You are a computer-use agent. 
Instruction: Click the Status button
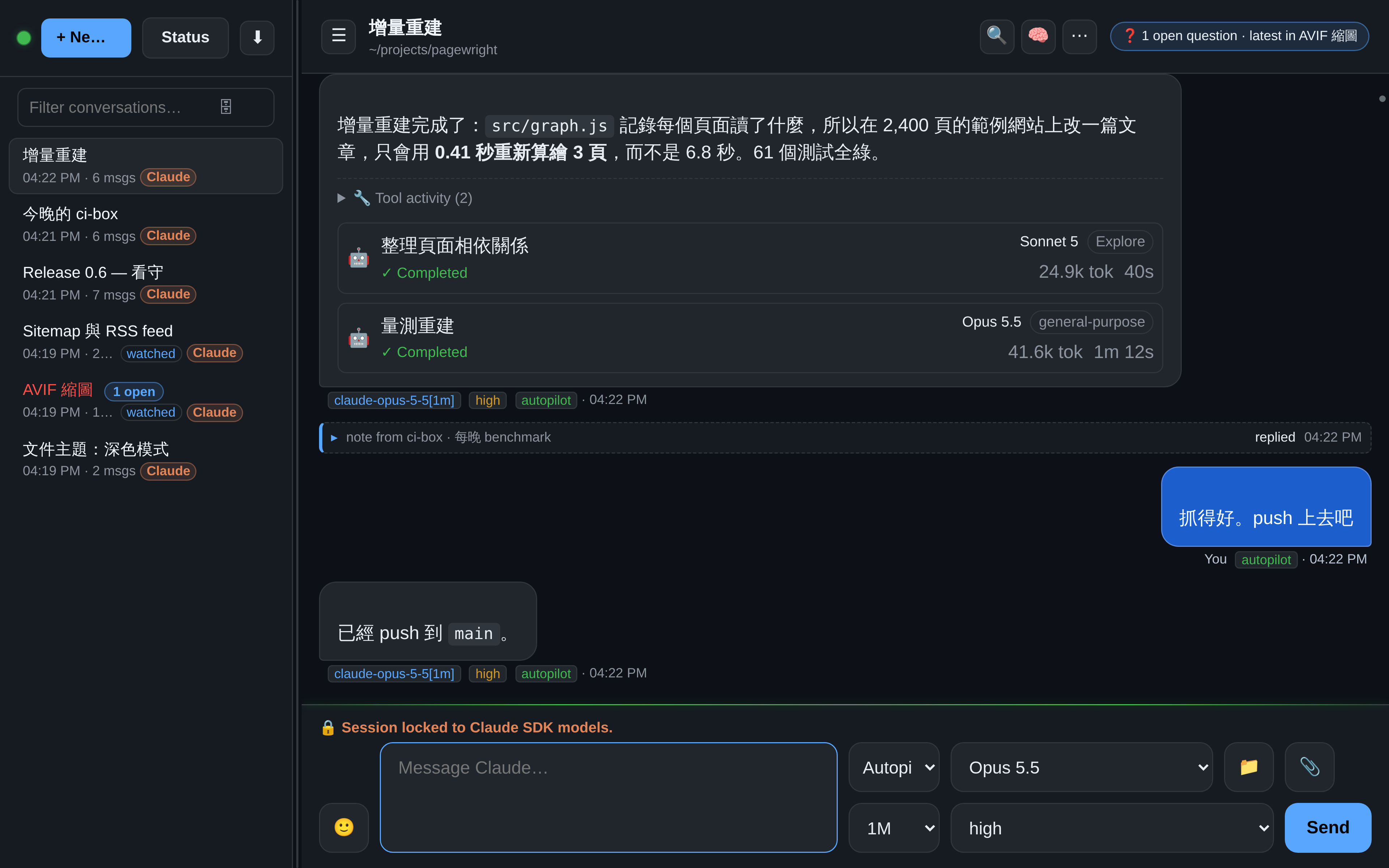(186, 37)
